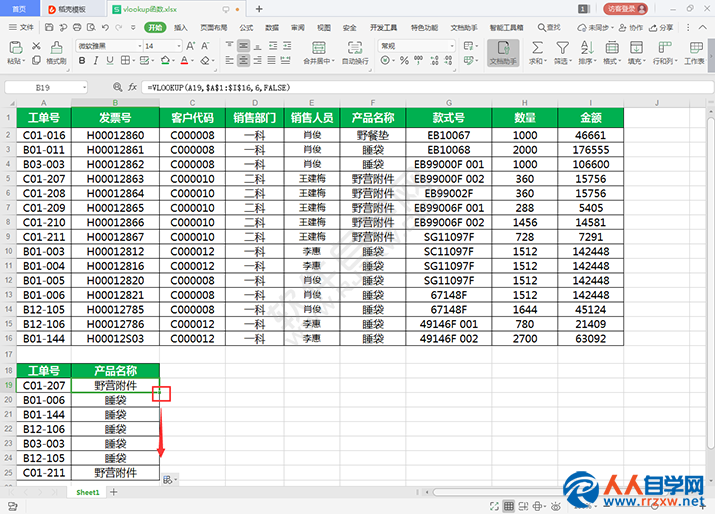Open the File (文件) menu
The image size is (715, 514).
(x=21, y=27)
